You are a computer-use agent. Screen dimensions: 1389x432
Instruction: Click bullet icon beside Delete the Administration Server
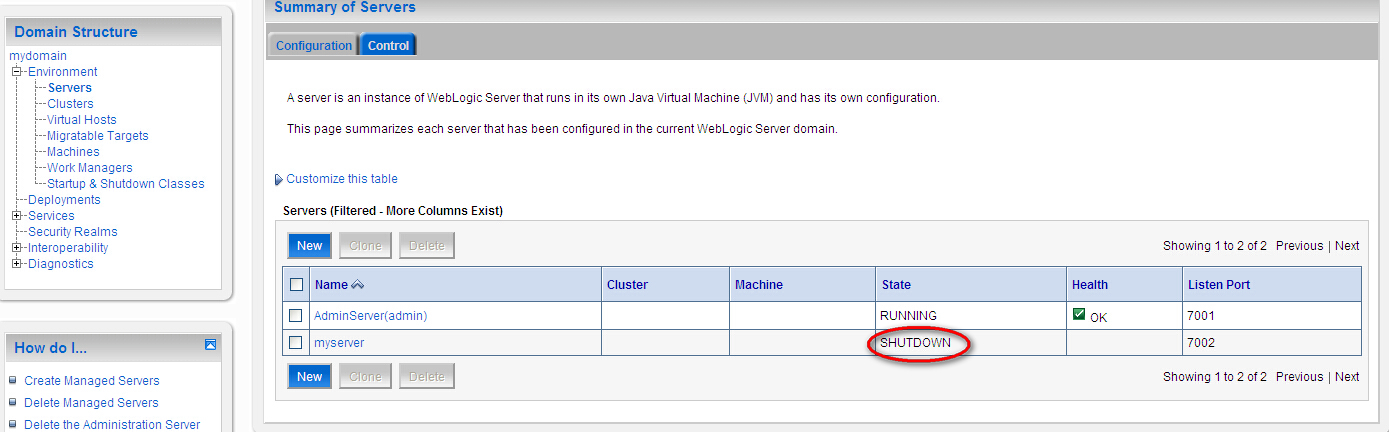(13, 425)
